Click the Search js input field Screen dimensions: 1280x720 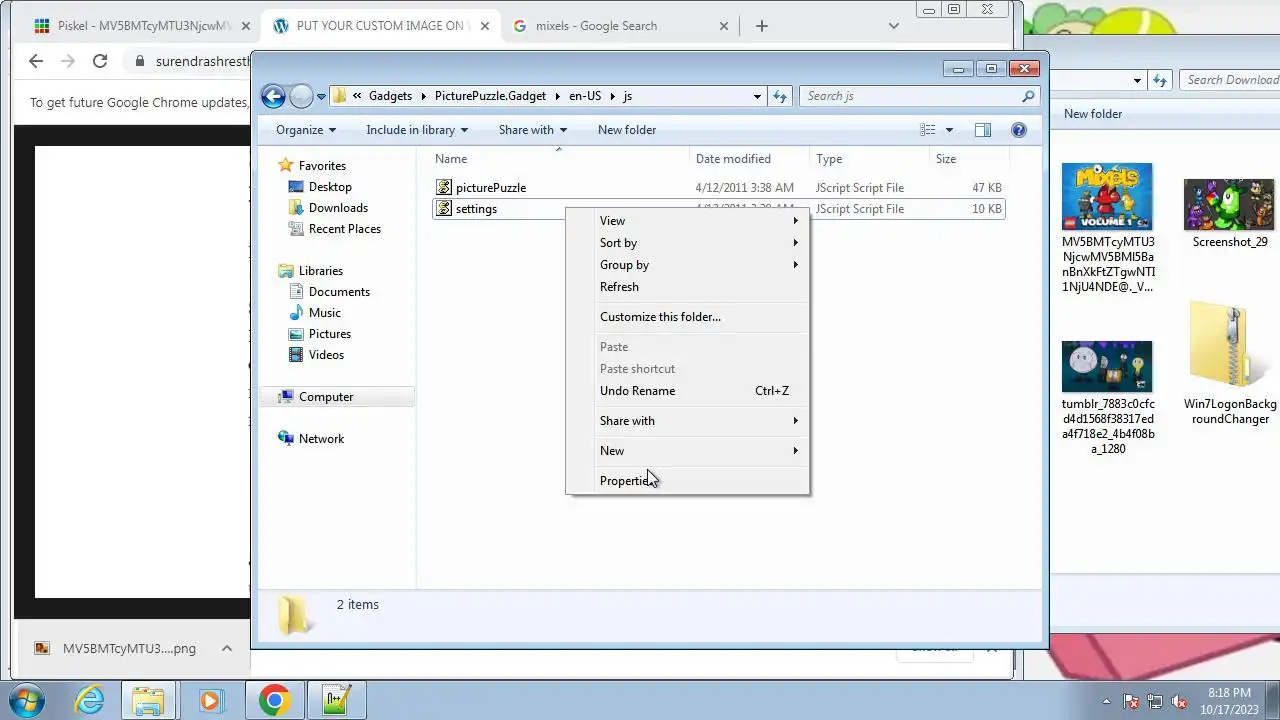910,96
